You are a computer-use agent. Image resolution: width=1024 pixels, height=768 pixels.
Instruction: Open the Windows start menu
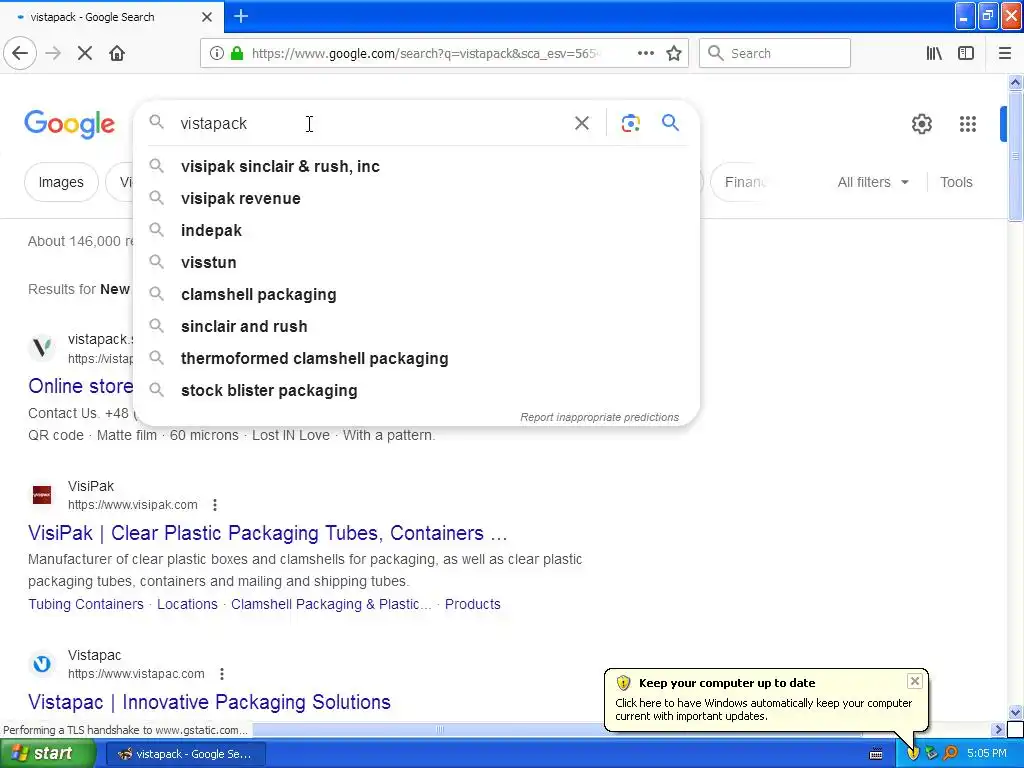pos(48,753)
